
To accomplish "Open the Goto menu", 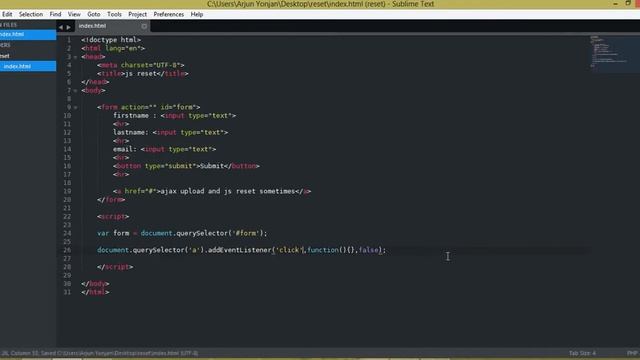I will click(93, 14).
